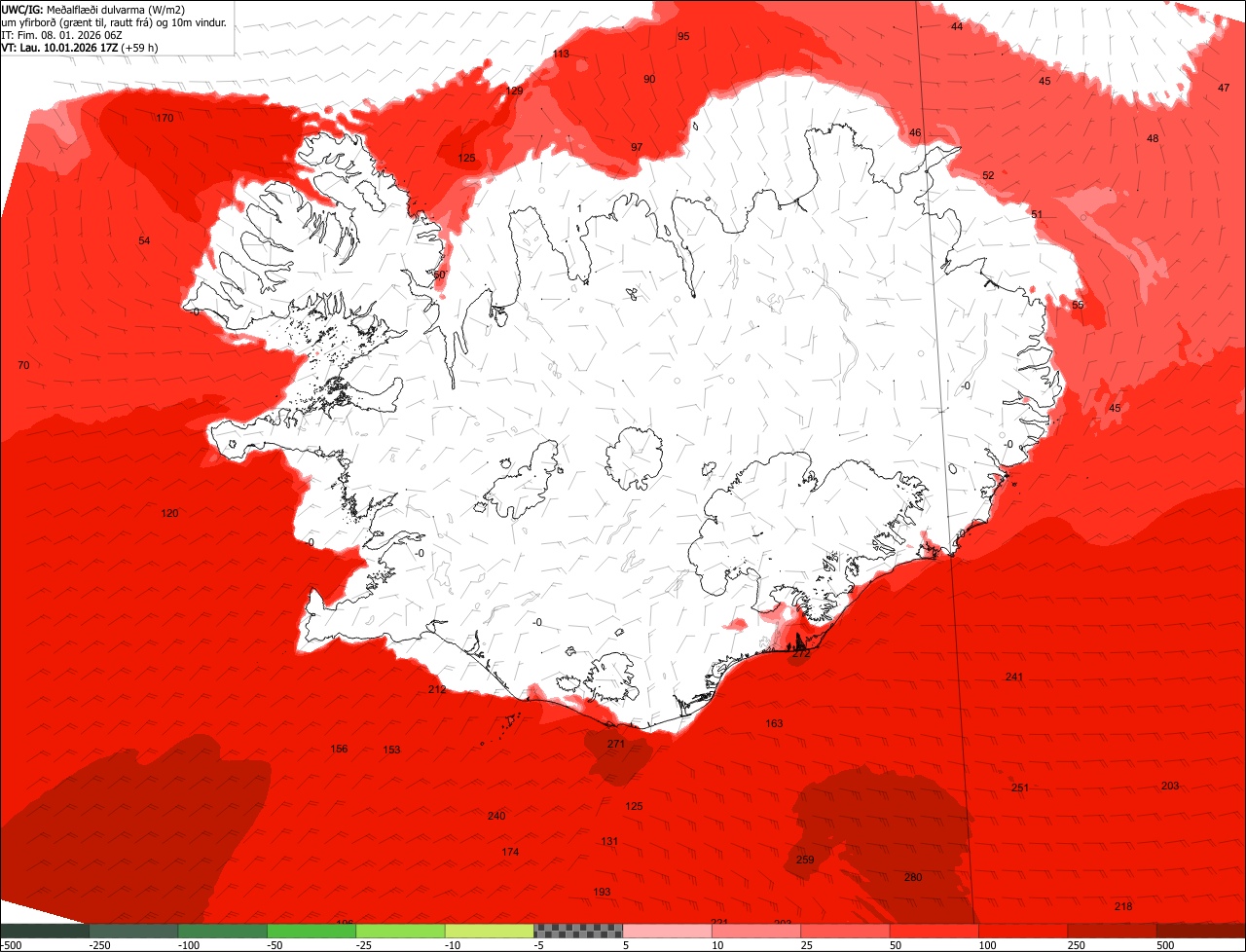The height and width of the screenshot is (952, 1246).
Task: Click the colorbar segment between -250 and -100
Action: [133, 931]
